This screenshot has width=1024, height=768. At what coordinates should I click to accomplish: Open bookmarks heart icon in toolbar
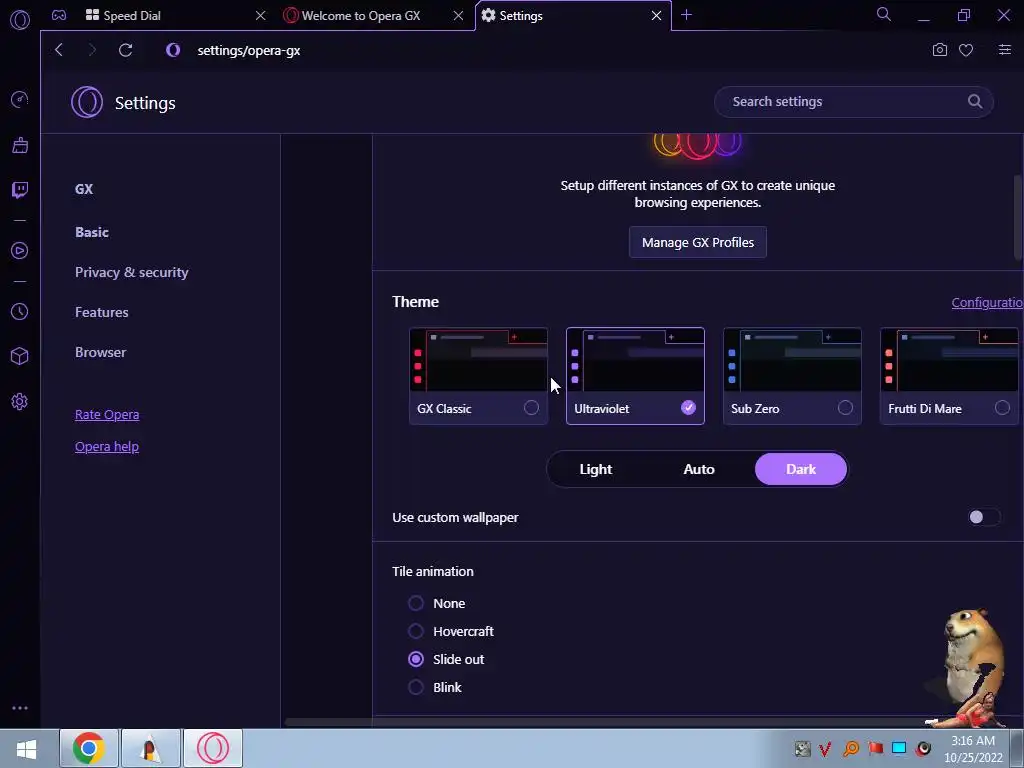coord(966,50)
